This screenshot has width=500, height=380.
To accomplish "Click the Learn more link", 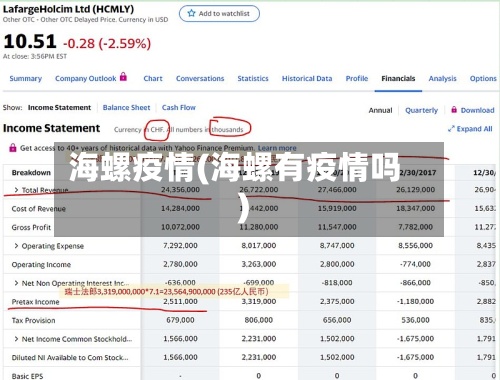I will click(x=277, y=148).
